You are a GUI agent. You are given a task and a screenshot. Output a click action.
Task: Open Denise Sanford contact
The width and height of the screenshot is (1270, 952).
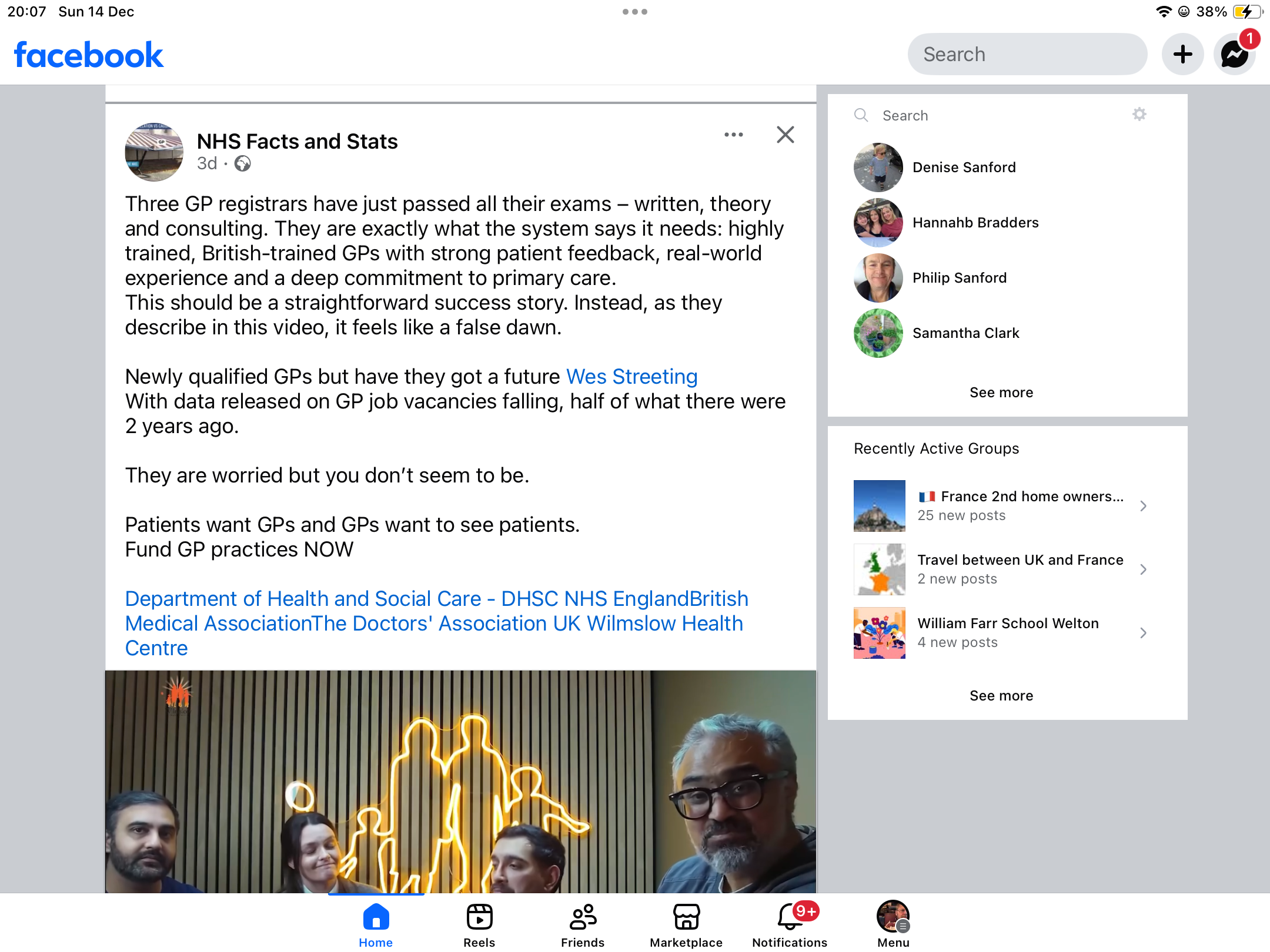tap(964, 167)
